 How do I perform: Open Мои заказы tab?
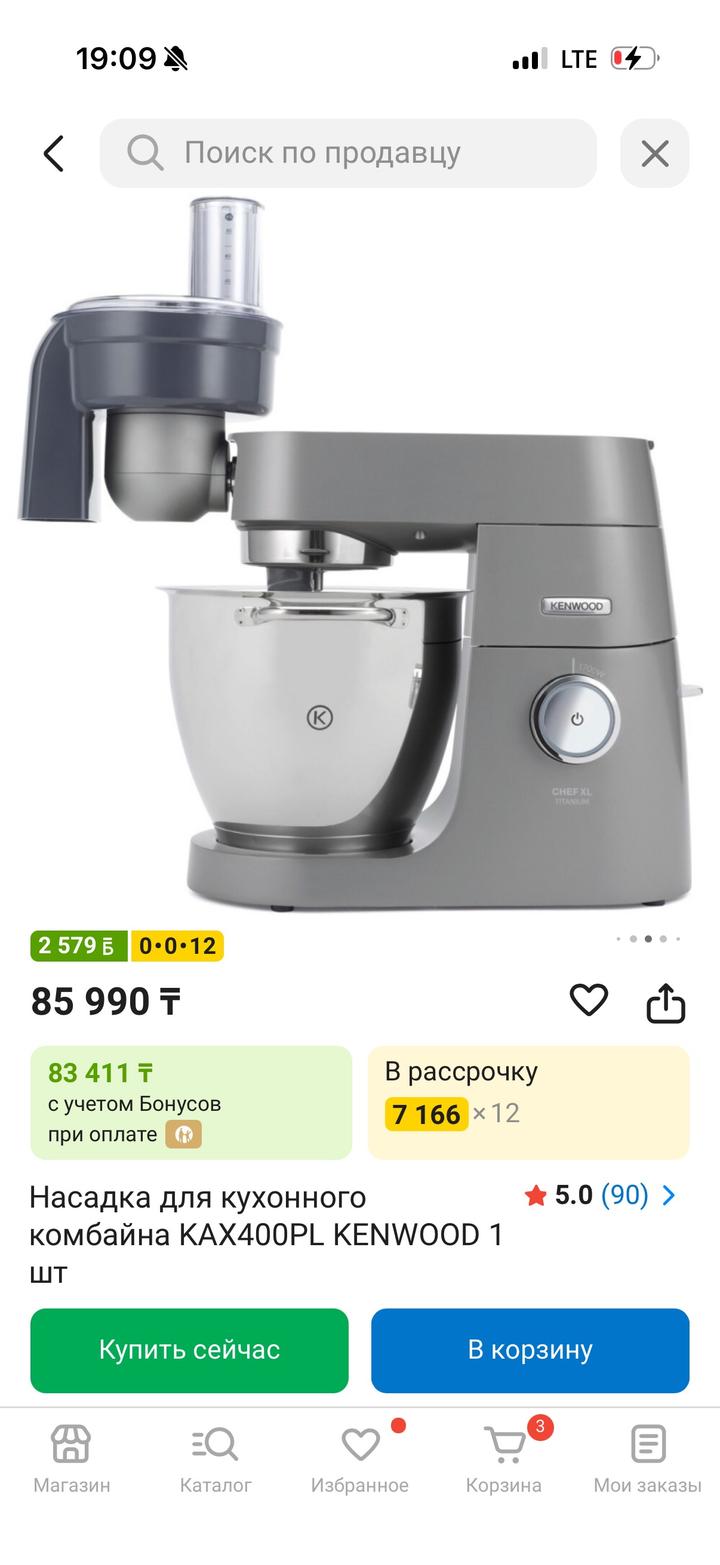pyautogui.click(x=648, y=1460)
